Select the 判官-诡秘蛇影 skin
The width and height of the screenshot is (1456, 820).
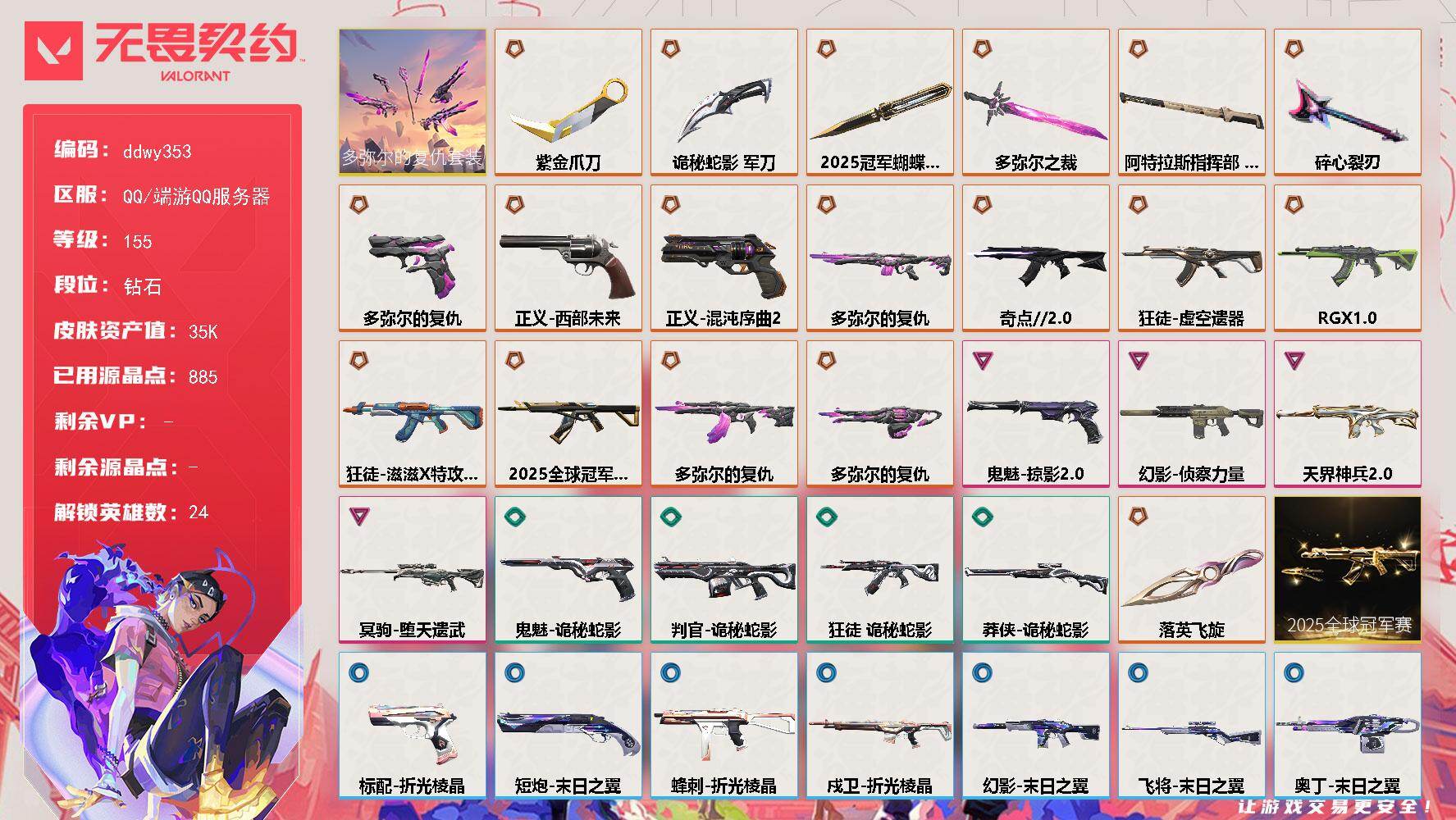coord(724,570)
